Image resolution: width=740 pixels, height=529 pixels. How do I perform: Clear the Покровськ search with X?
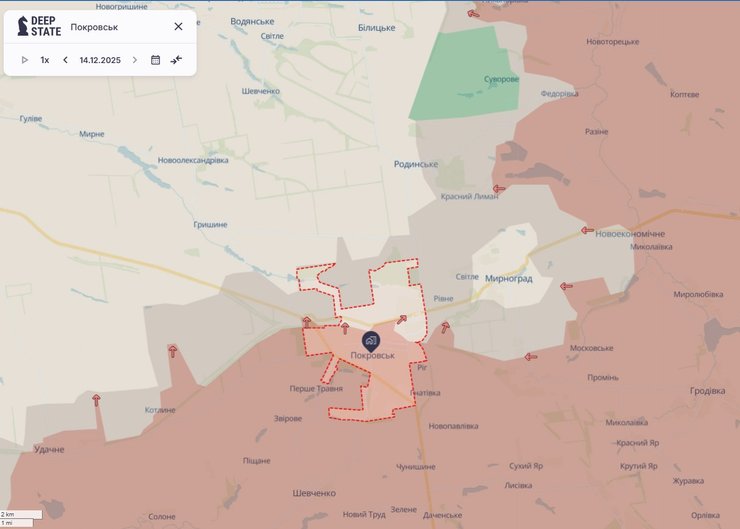point(178,27)
